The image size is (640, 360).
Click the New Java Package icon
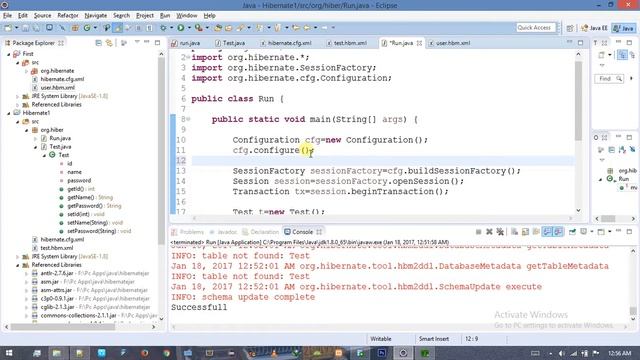(75, 28)
